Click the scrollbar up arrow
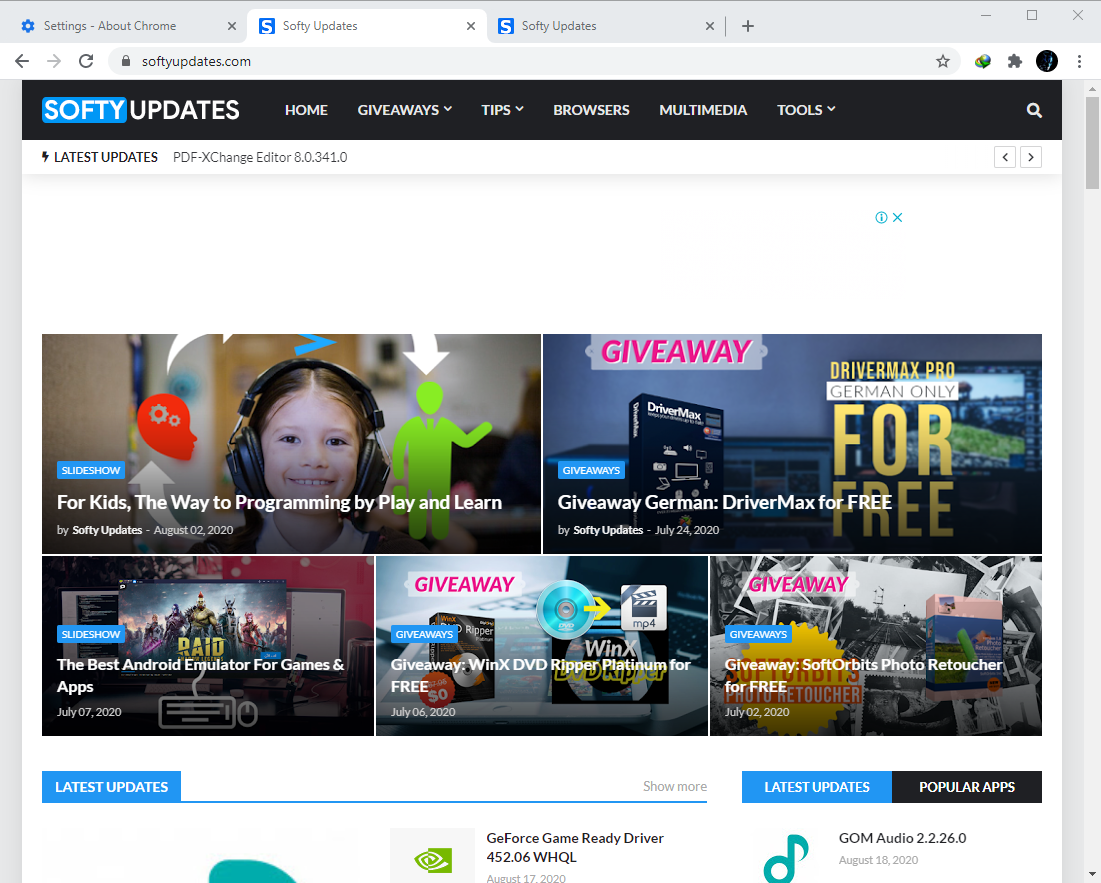 click(1092, 89)
